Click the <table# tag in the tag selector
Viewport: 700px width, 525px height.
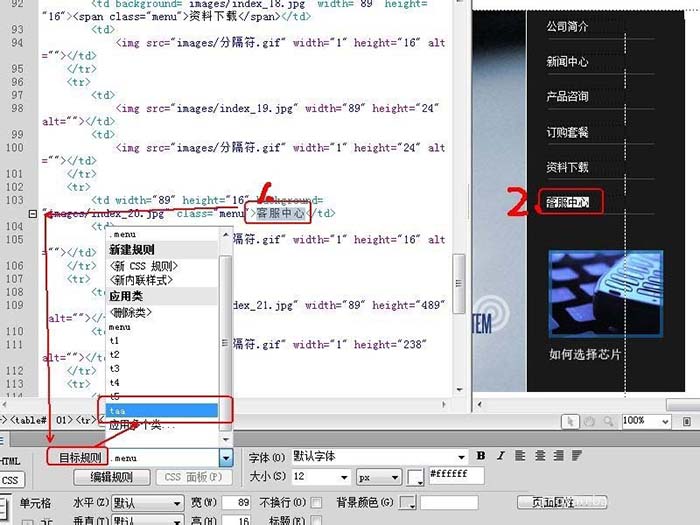click(x=29, y=420)
